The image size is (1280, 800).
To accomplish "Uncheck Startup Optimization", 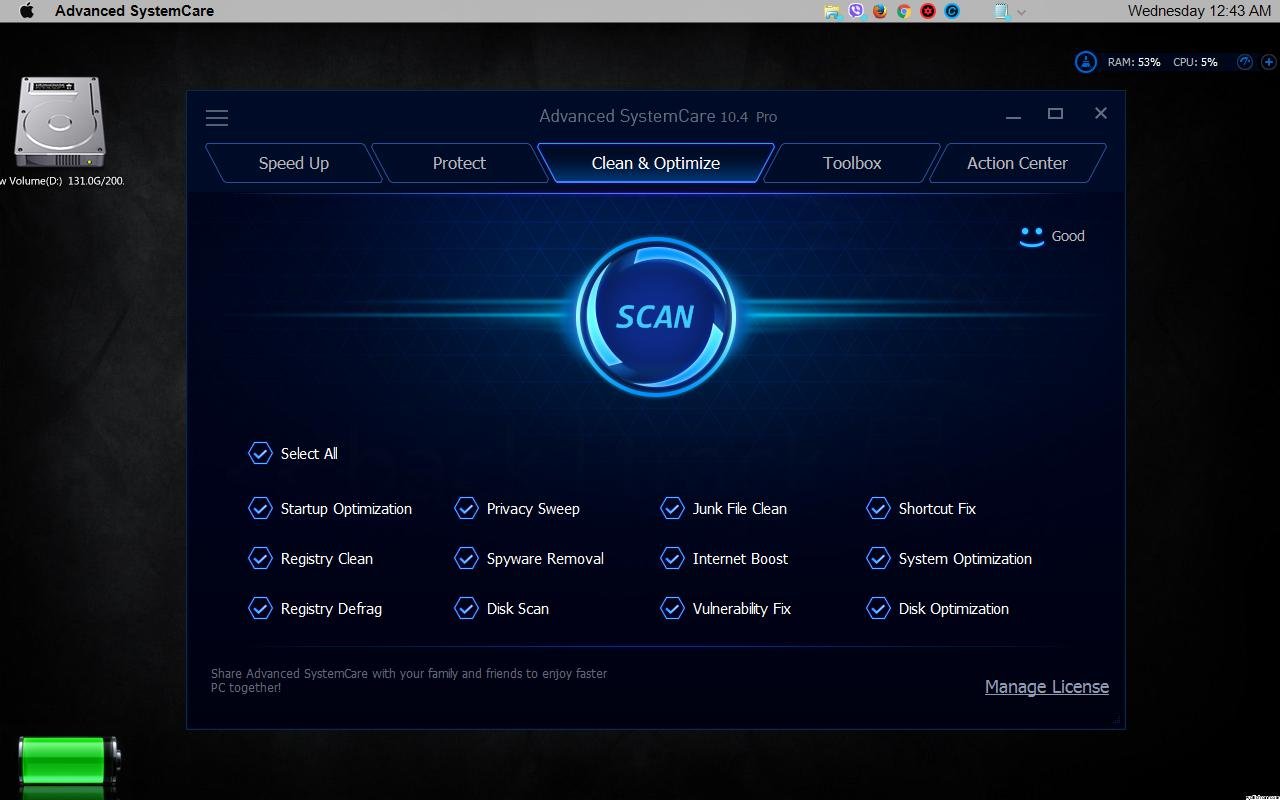I will point(260,509).
